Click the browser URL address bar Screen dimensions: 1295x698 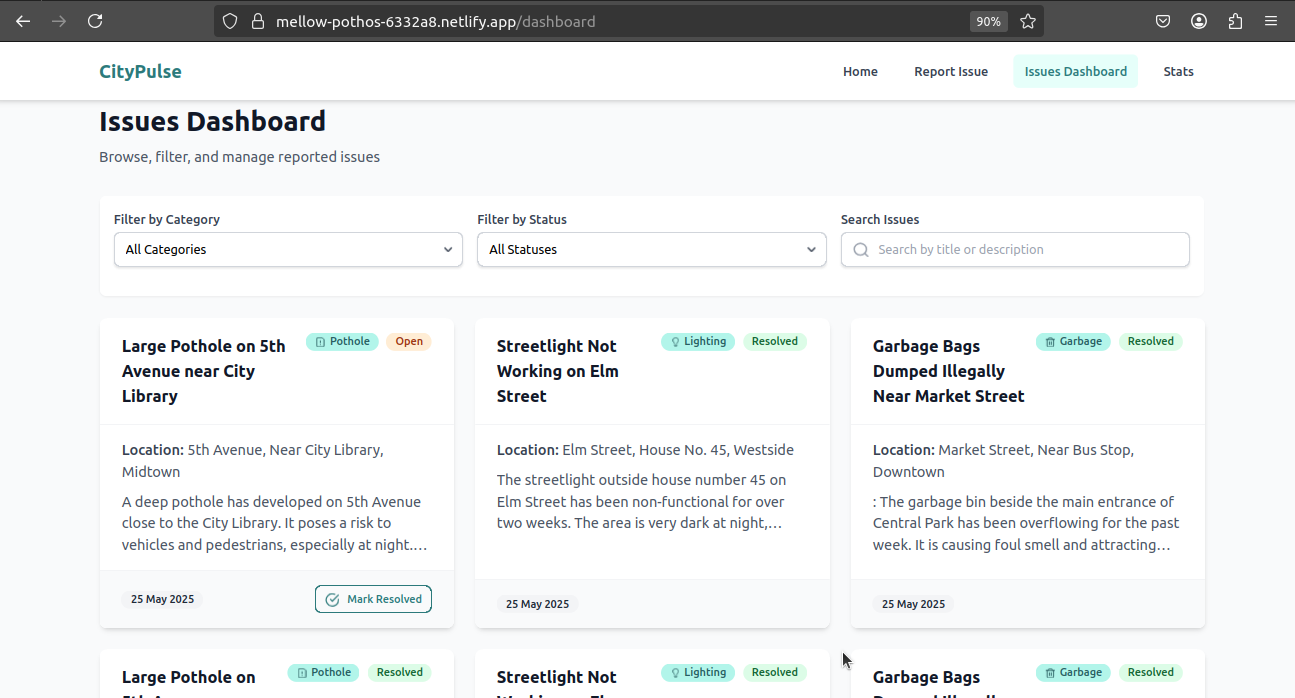coord(620,21)
